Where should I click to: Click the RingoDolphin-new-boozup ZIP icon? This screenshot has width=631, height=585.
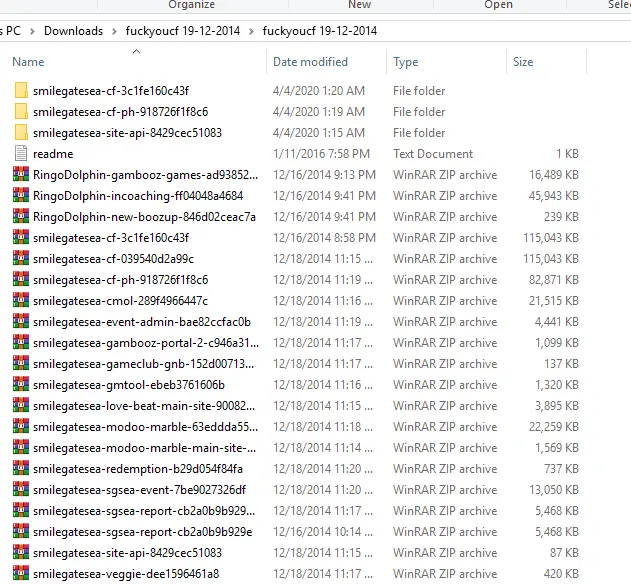tap(21, 216)
